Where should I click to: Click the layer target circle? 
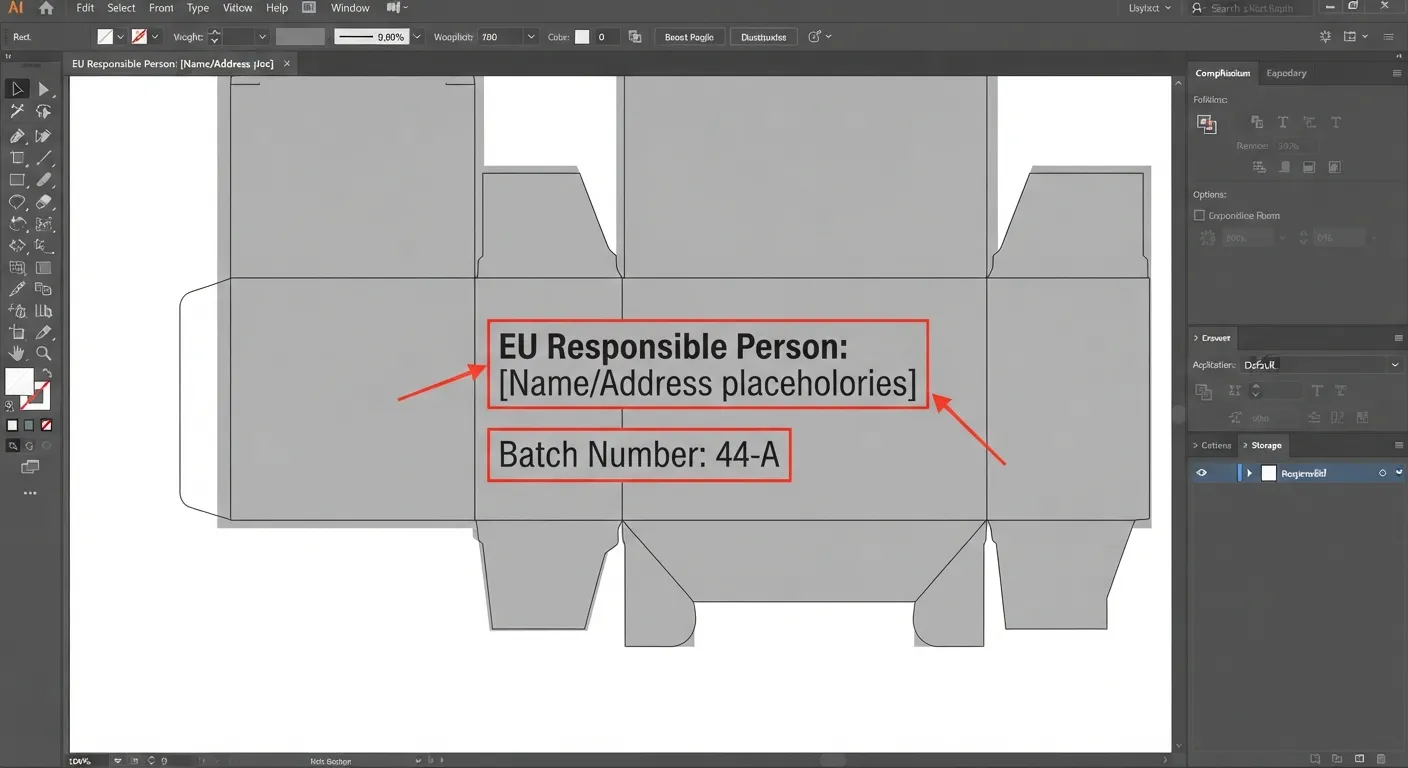(1383, 473)
